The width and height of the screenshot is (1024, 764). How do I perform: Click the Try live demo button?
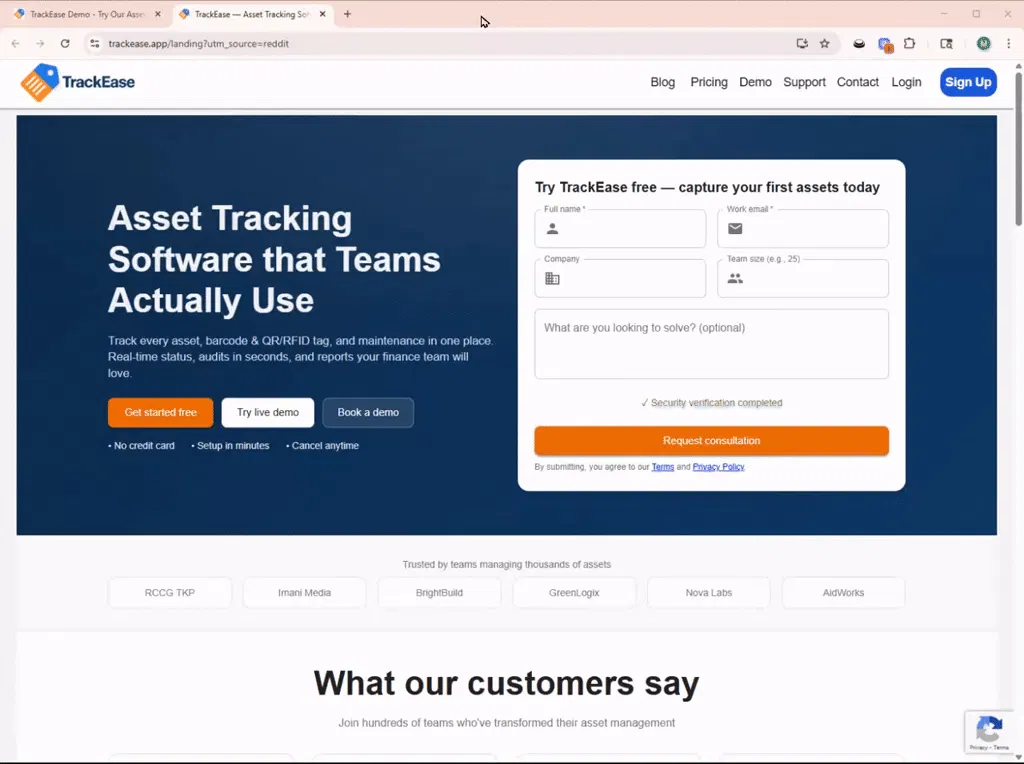(268, 413)
